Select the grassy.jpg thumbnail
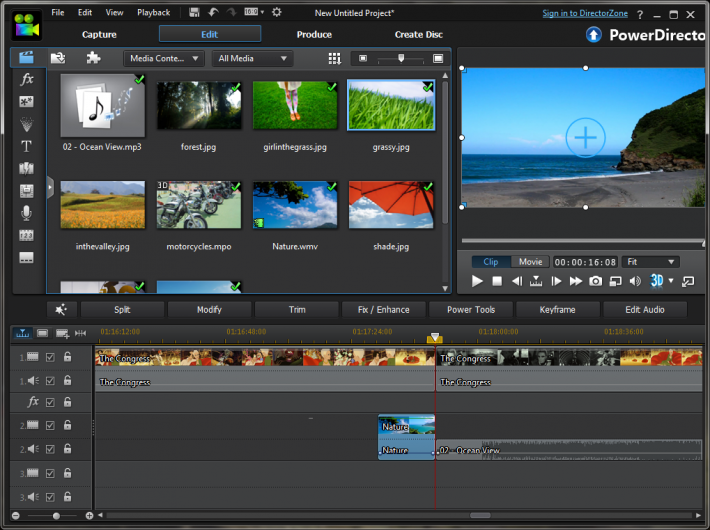Image resolution: width=710 pixels, height=530 pixels. click(391, 105)
